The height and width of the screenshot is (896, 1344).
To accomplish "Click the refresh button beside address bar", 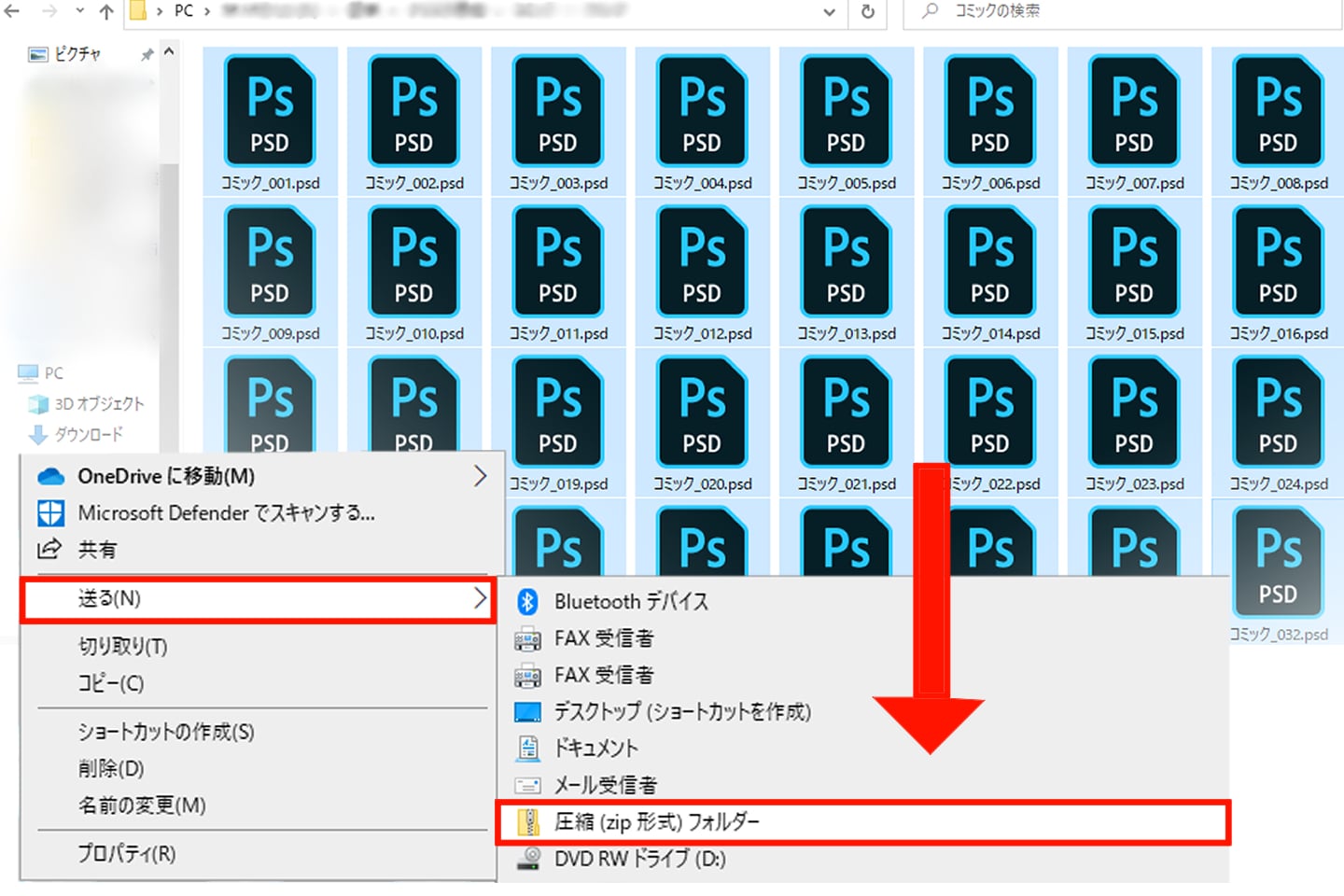I will [x=867, y=12].
